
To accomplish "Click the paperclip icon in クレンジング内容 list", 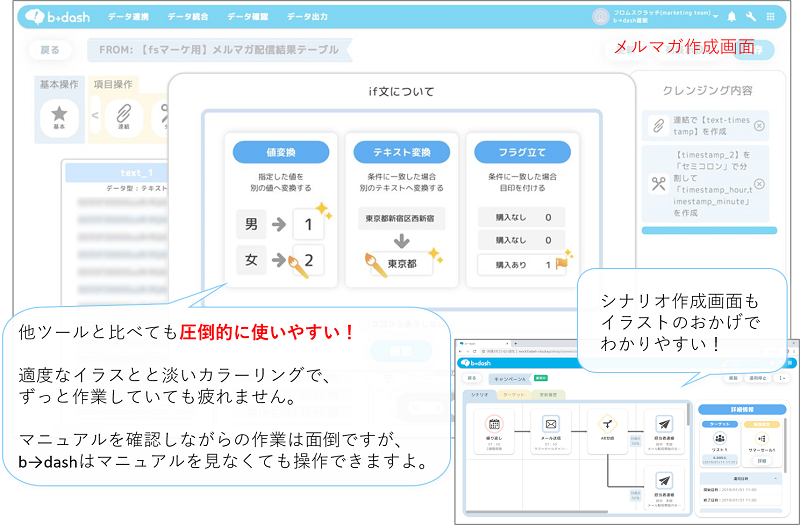I will click(x=658, y=126).
